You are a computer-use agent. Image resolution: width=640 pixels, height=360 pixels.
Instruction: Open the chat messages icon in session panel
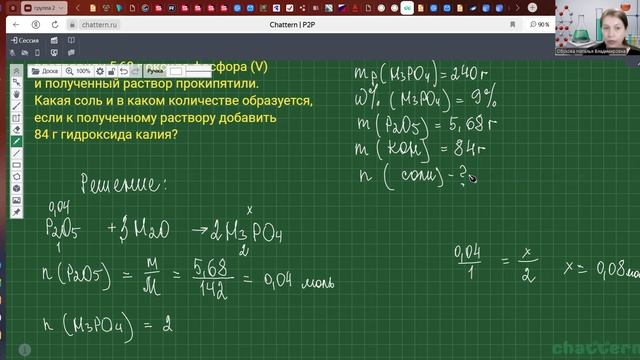coord(71,53)
